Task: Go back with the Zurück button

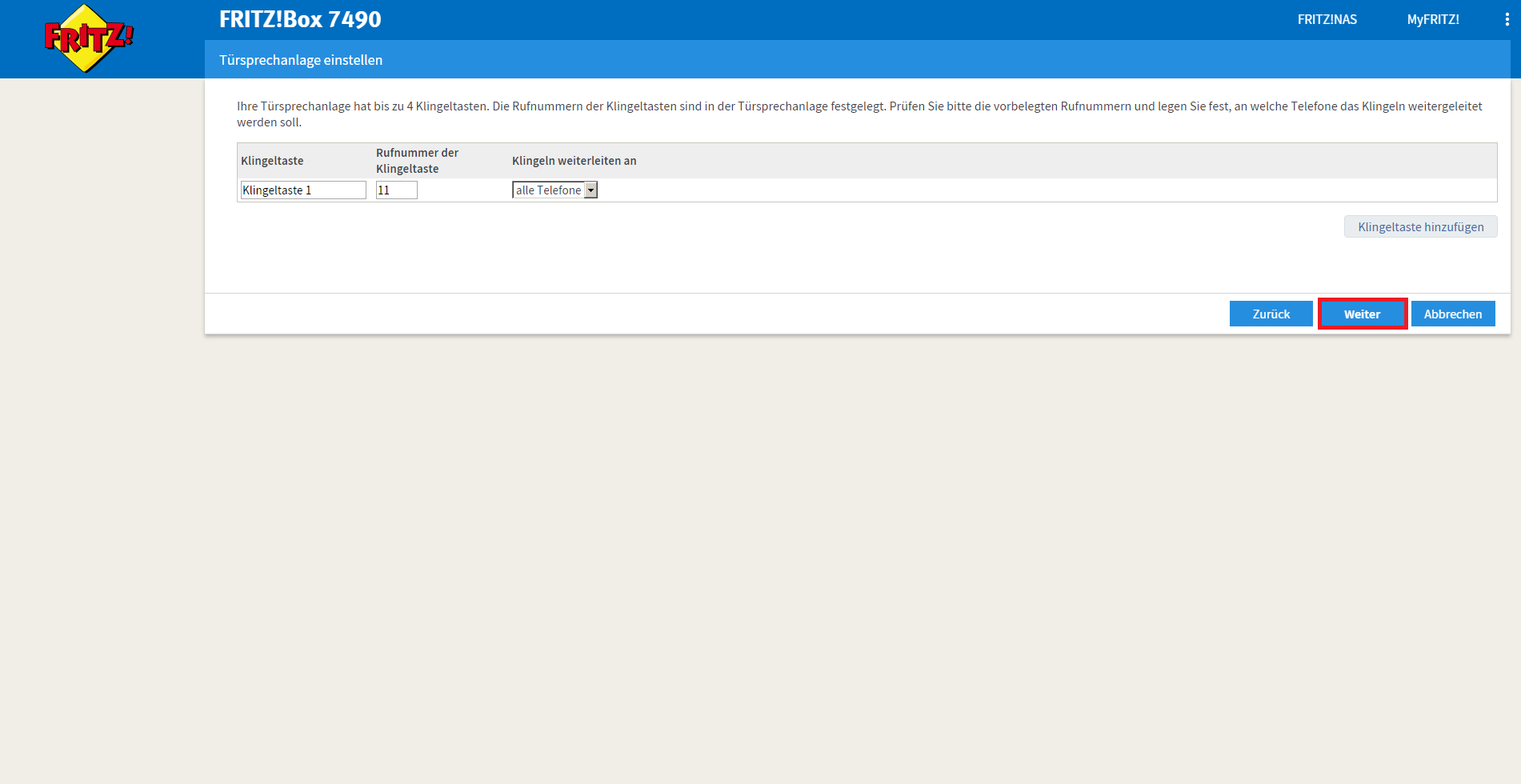Action: pos(1271,314)
